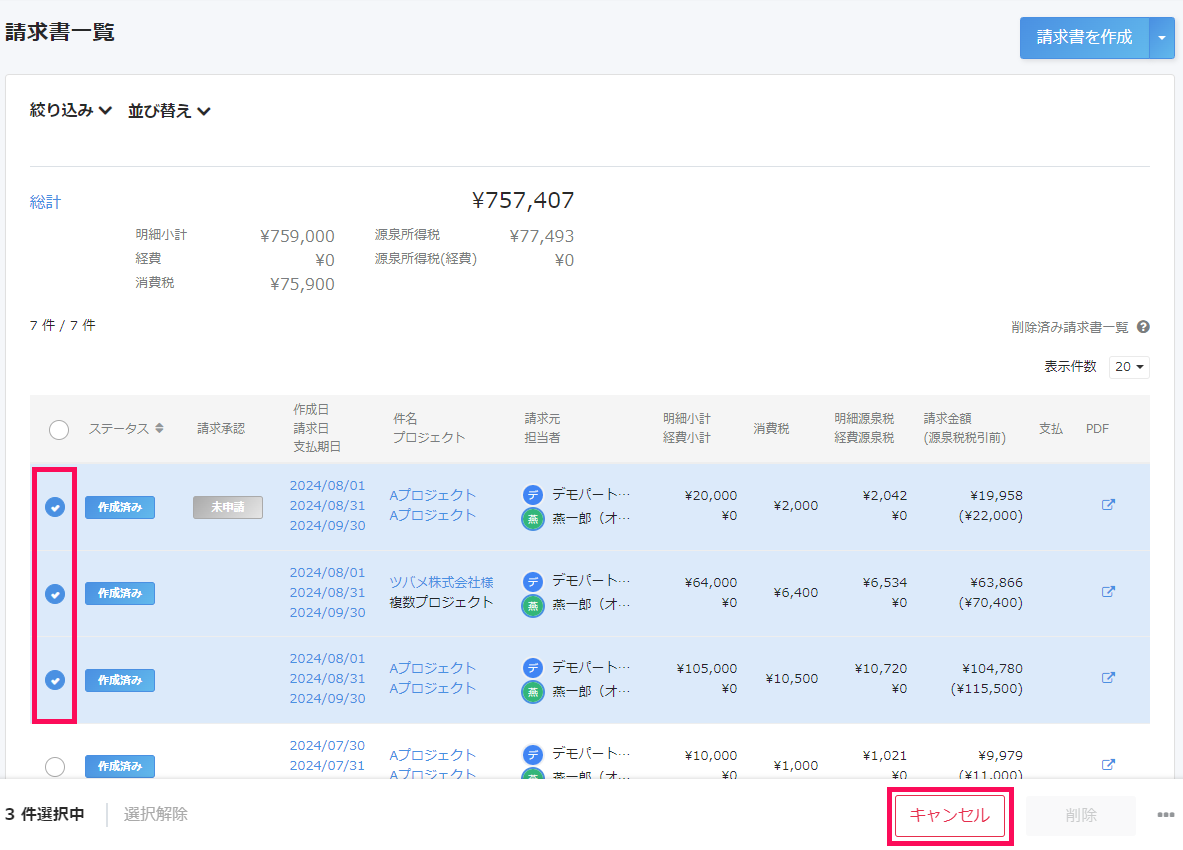Image resolution: width=1183 pixels, height=850 pixels.
Task: Expand the 絞り込み filter dropdown
Action: [70, 110]
